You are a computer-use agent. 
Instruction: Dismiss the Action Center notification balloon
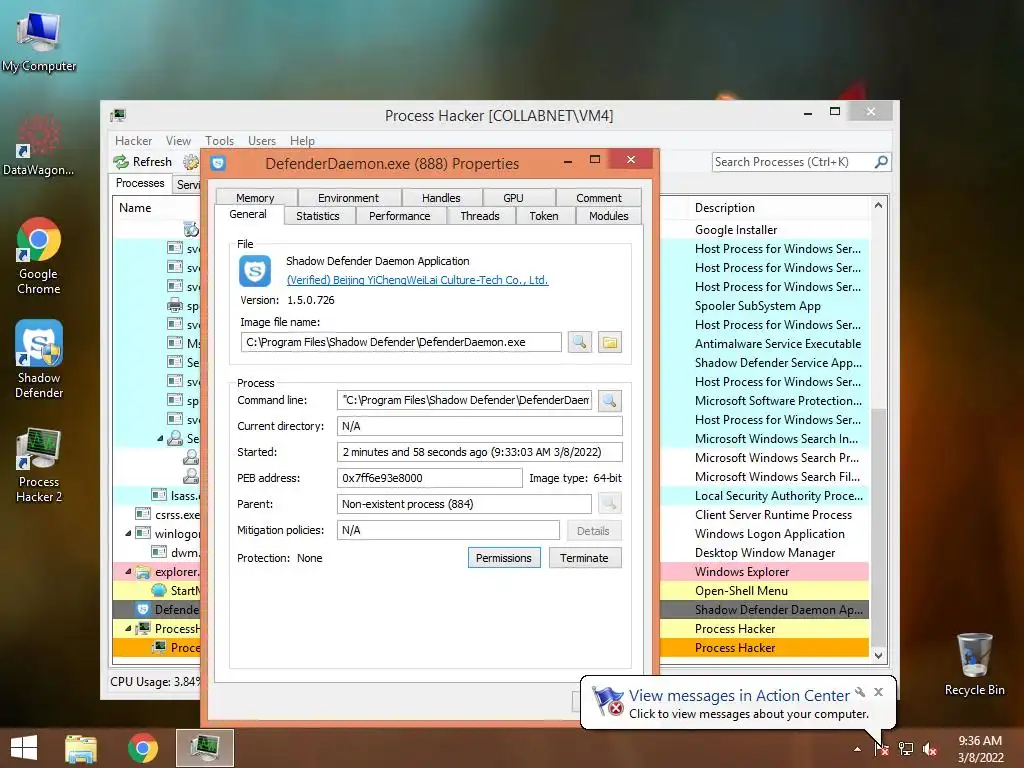878,692
